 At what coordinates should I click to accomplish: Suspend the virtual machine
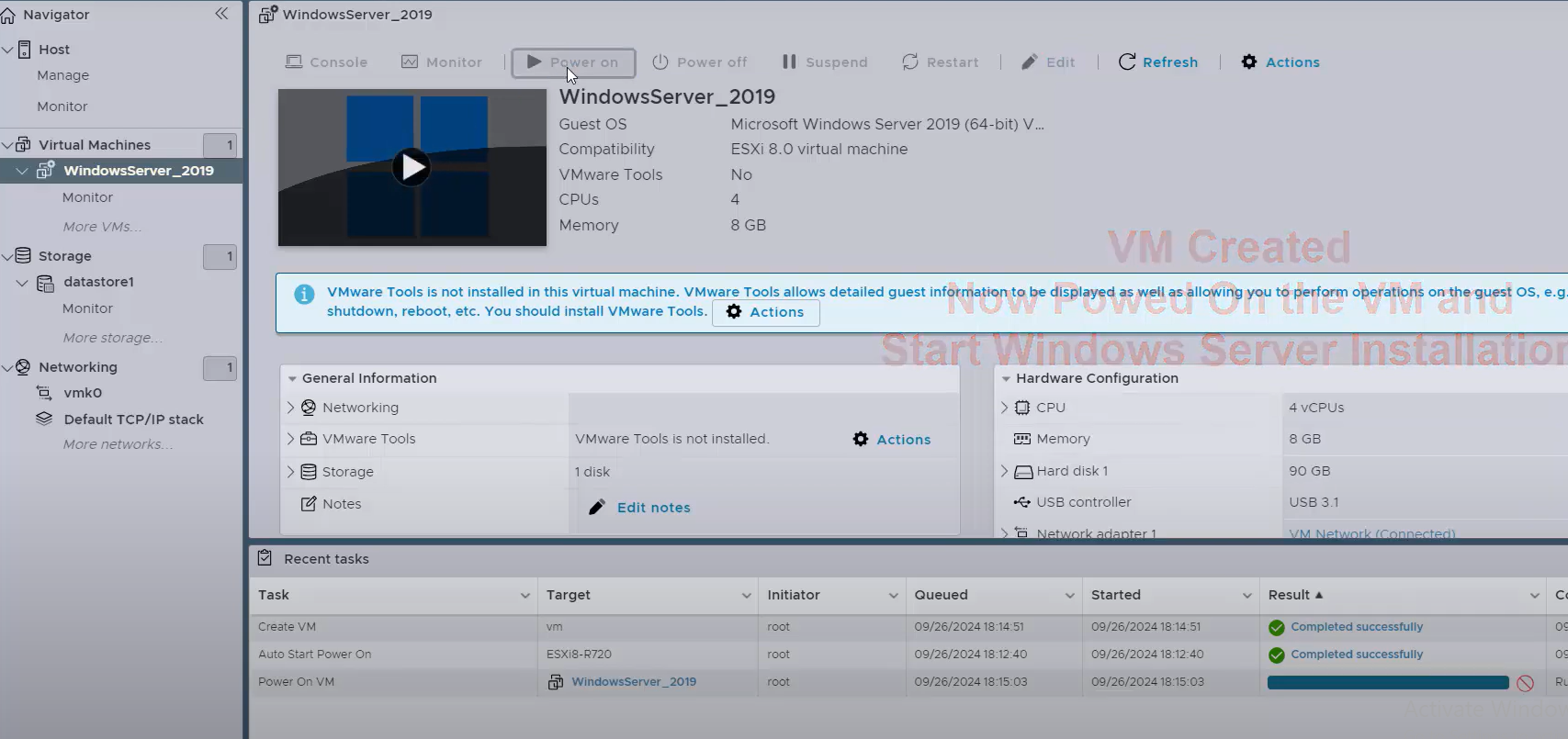pyautogui.click(x=825, y=62)
